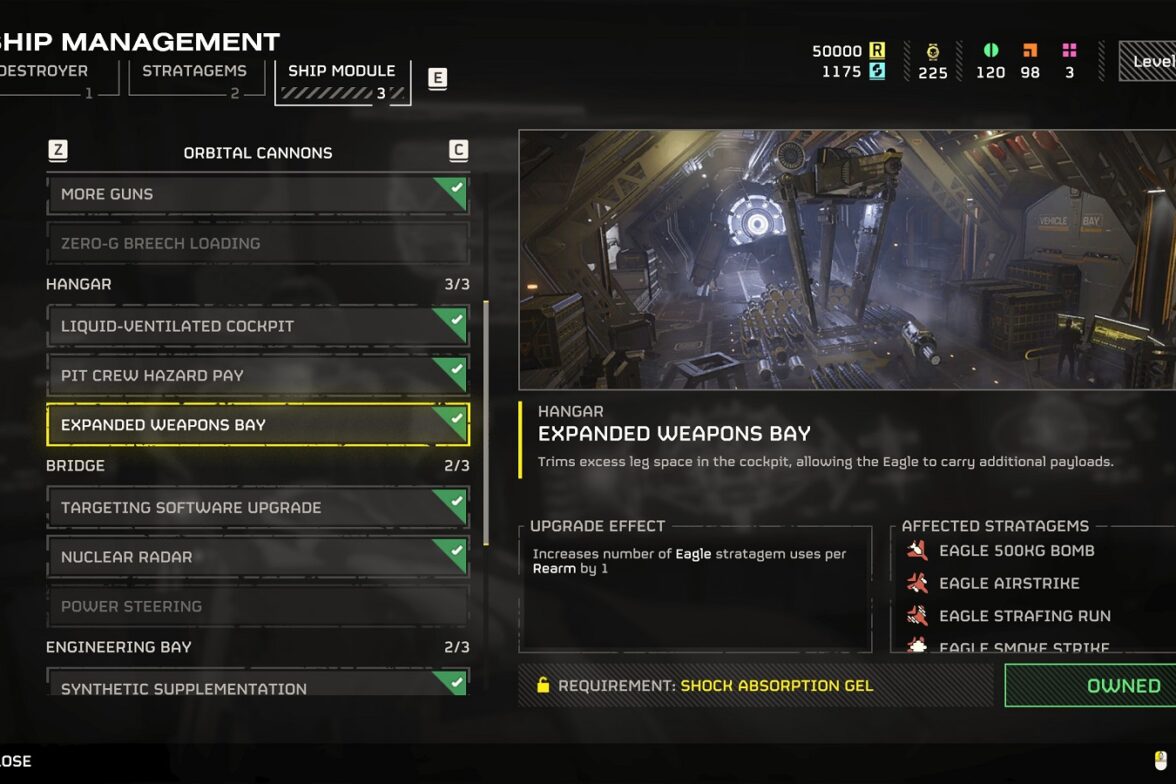
Task: Click the orange rare sample icon
Action: (1030, 50)
